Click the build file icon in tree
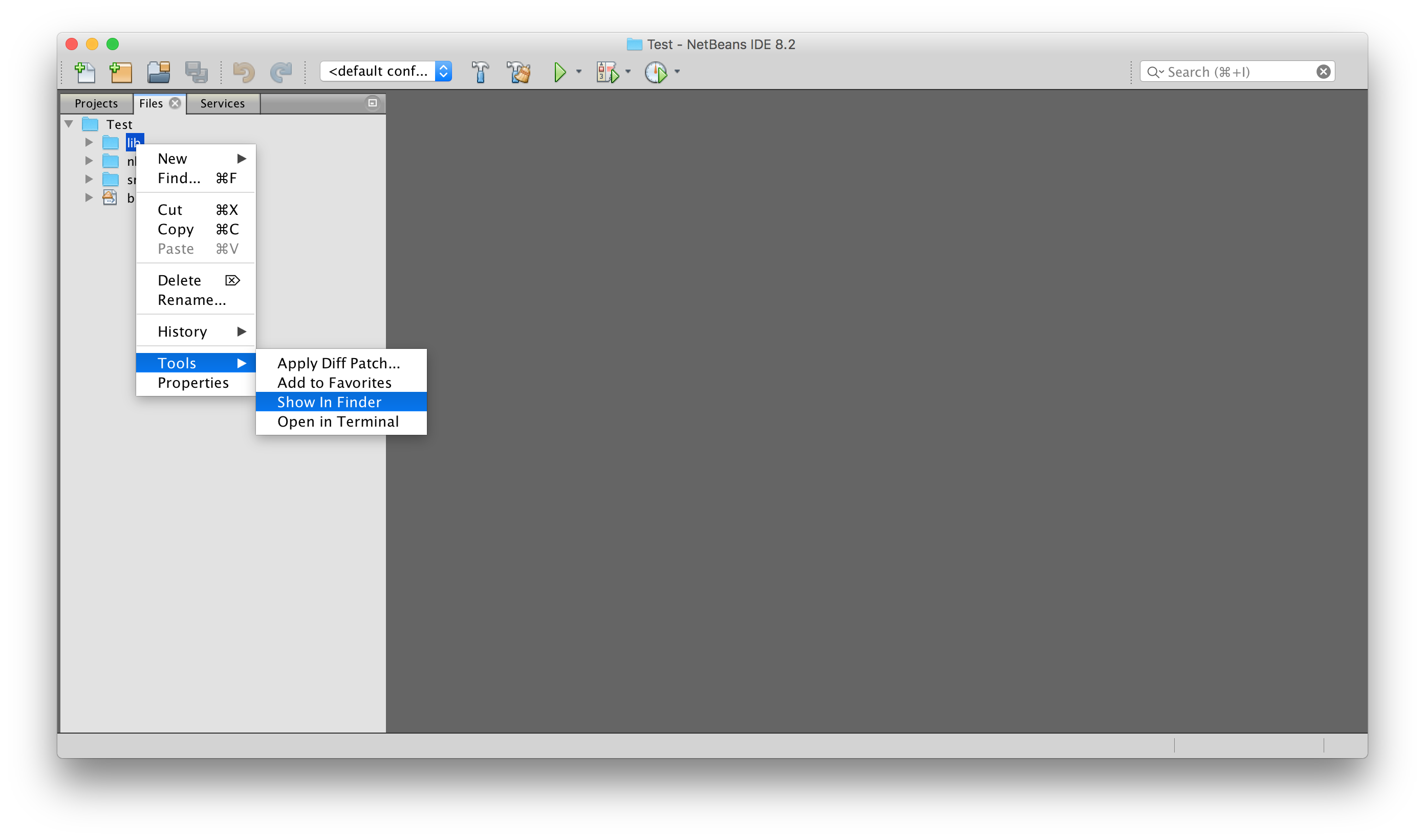 (x=110, y=197)
